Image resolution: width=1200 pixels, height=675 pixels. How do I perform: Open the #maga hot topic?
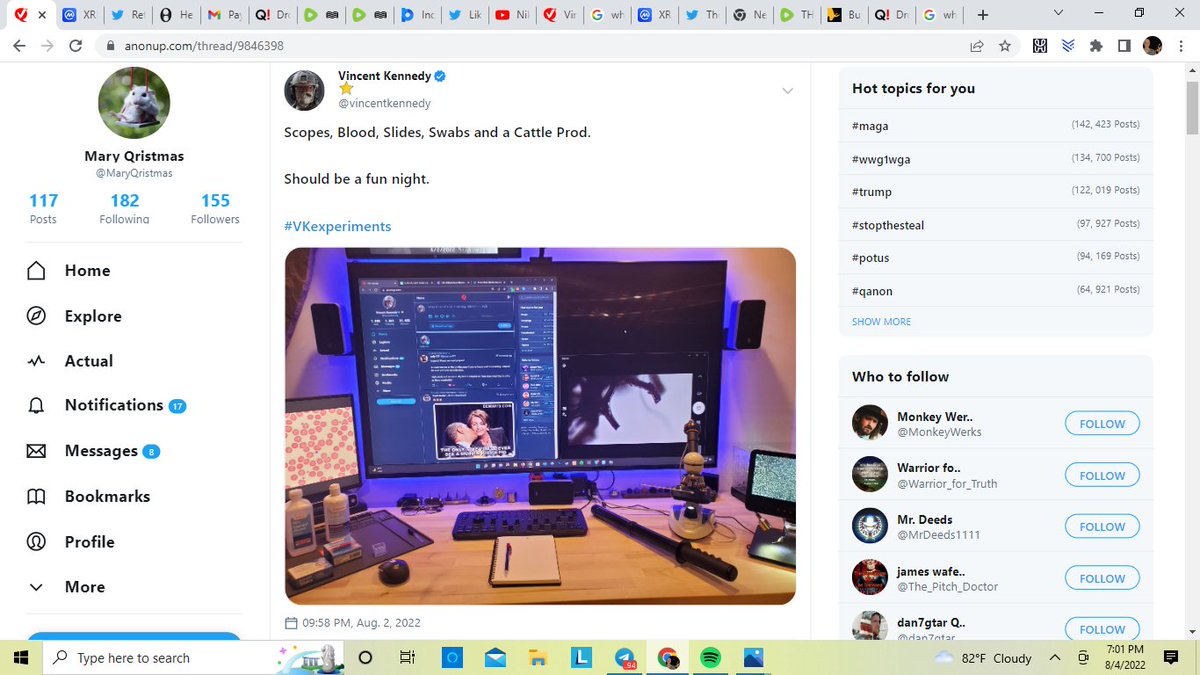point(870,126)
